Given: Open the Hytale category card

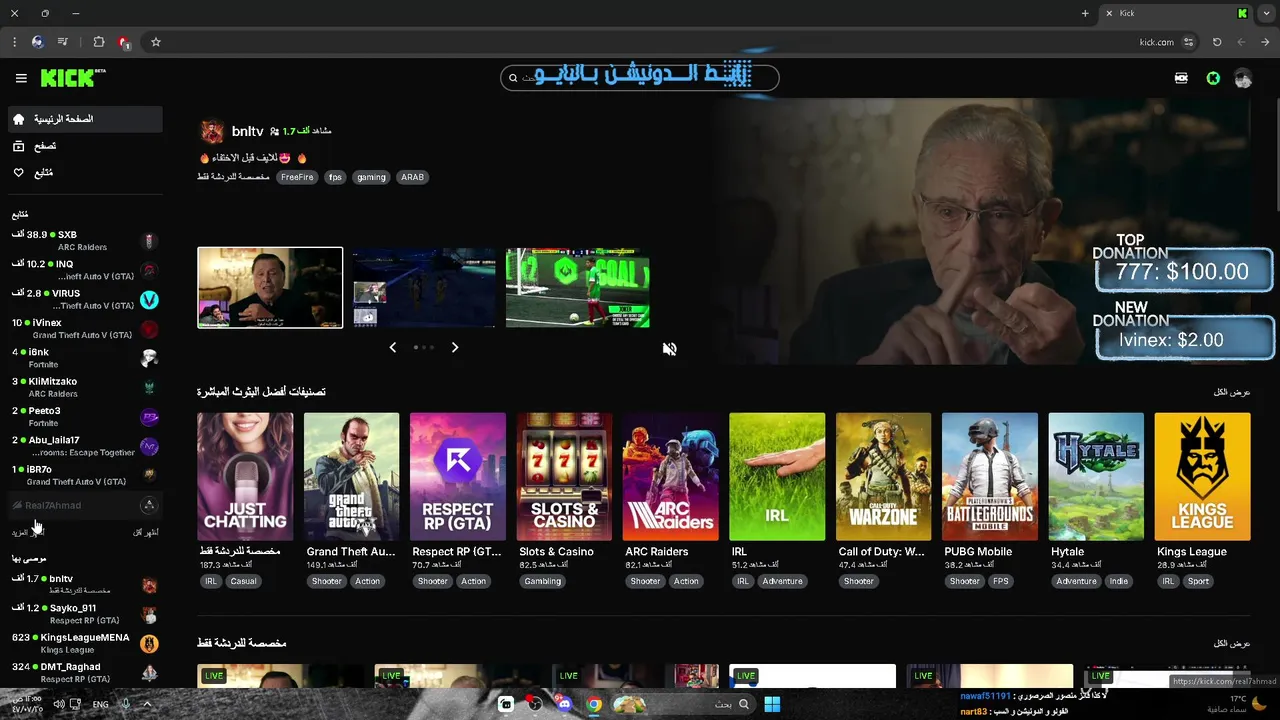Looking at the screenshot, I should click(1096, 477).
